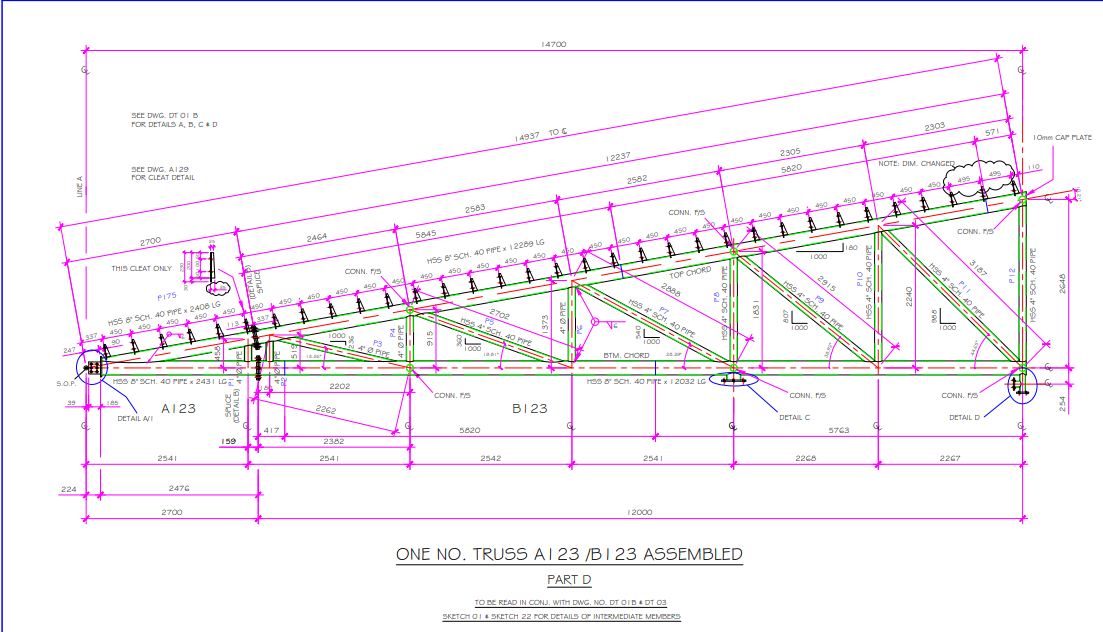Click the 224 dimension at the lower left

tap(68, 489)
